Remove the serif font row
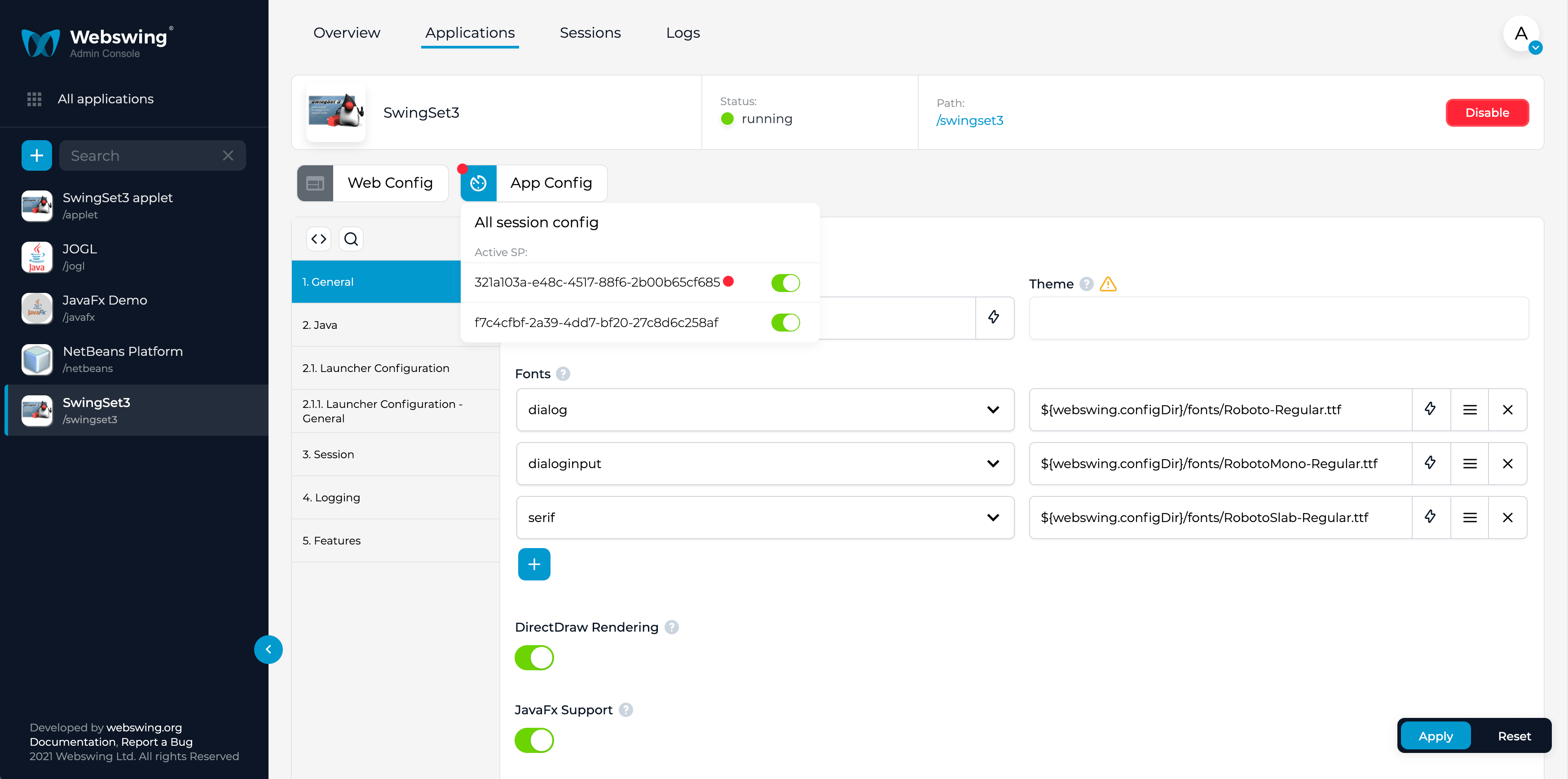Viewport: 1568px width, 779px height. pyautogui.click(x=1508, y=517)
